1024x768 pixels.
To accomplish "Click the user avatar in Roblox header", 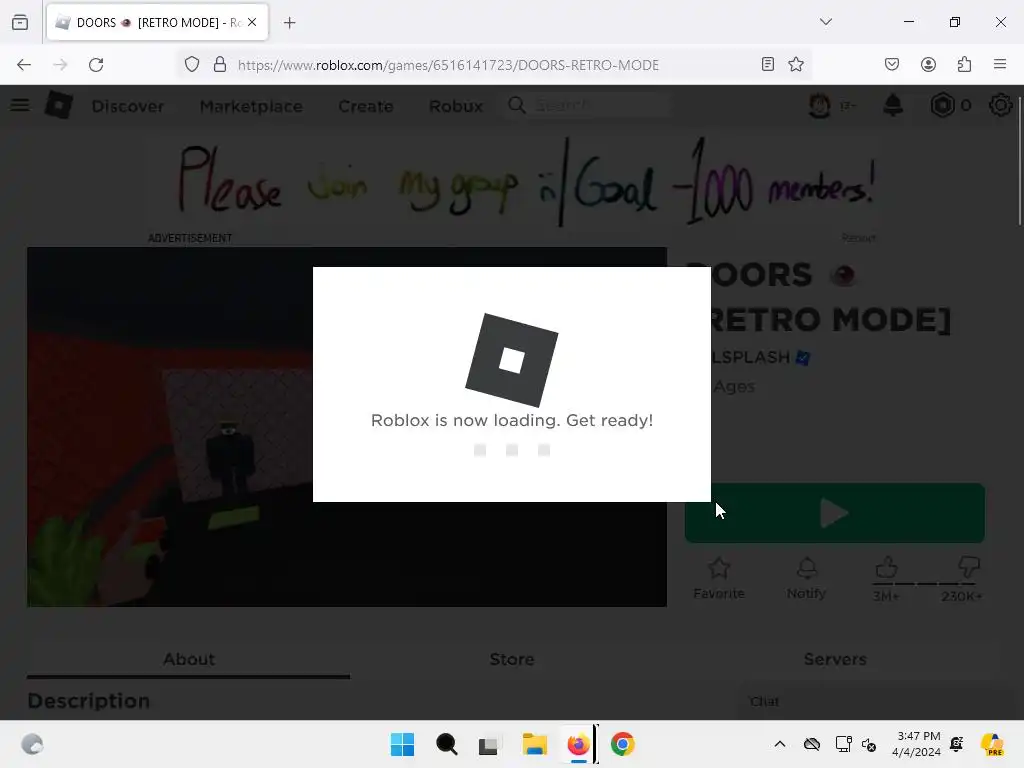I will 820,105.
